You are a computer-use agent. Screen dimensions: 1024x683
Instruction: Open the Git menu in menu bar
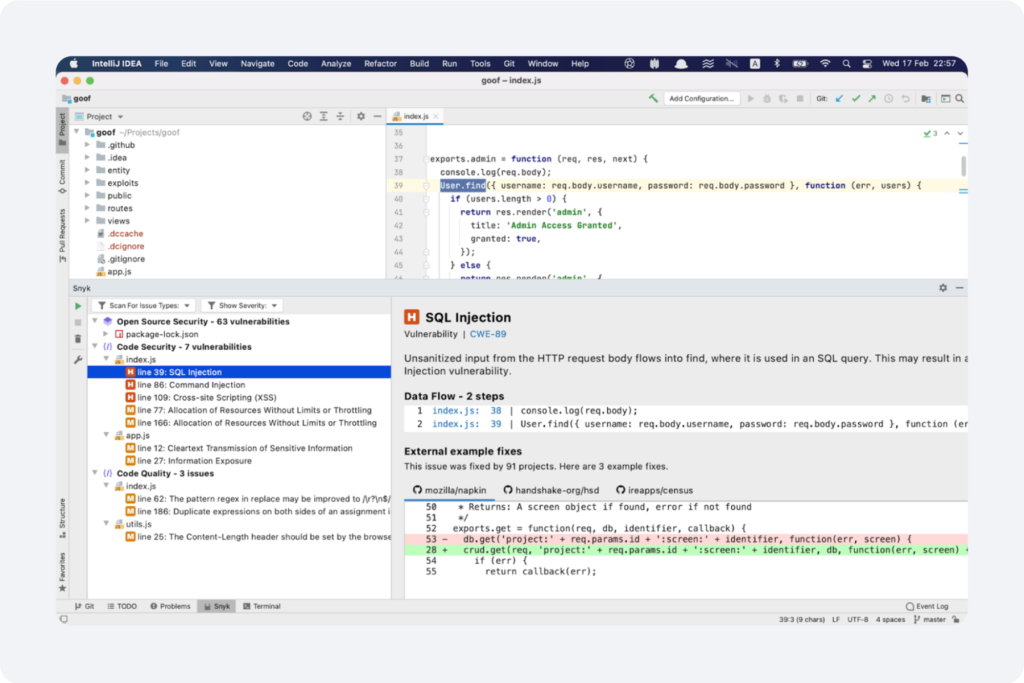click(x=509, y=64)
